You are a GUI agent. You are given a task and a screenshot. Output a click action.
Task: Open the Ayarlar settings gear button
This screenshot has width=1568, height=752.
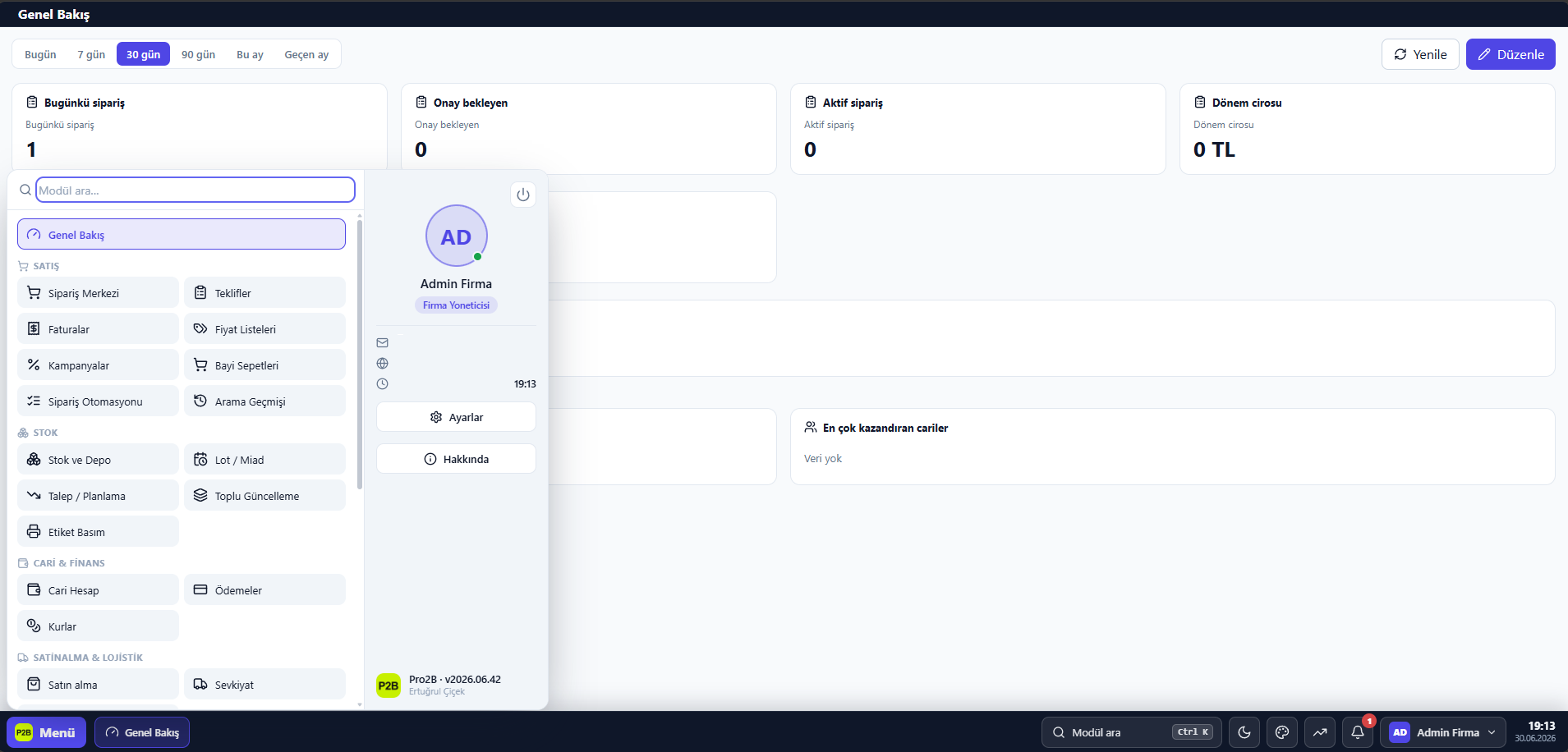tap(456, 417)
